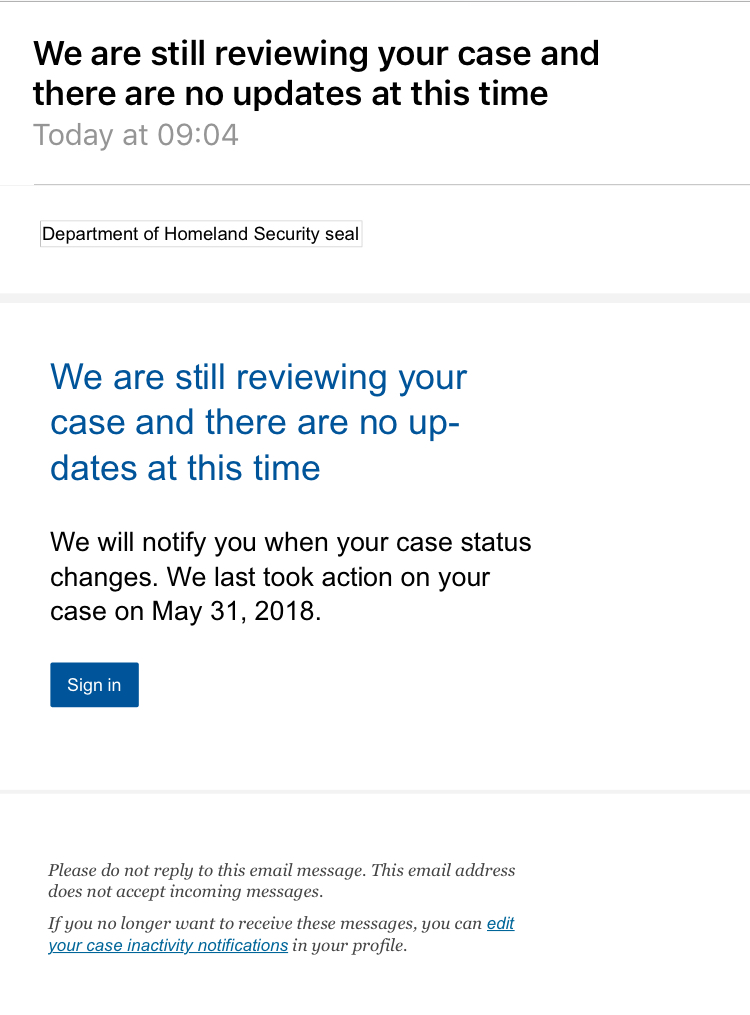Image resolution: width=750 pixels, height=1015 pixels.
Task: Click 'does not accept incoming messages' text
Action: (x=185, y=891)
